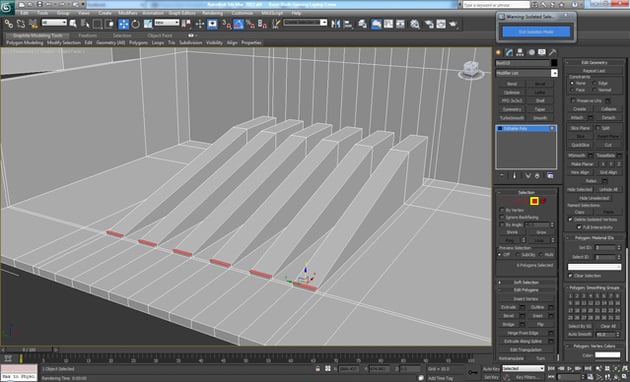Click the Play Animation button
The width and height of the screenshot is (630, 382).
(x=570, y=368)
